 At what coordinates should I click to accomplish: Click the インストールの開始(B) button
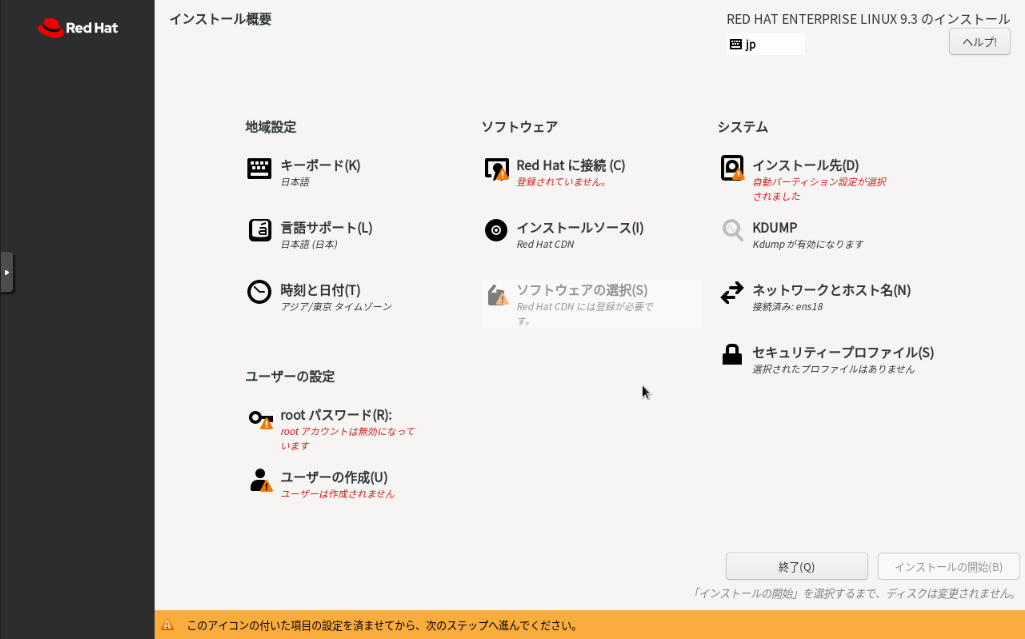948,567
